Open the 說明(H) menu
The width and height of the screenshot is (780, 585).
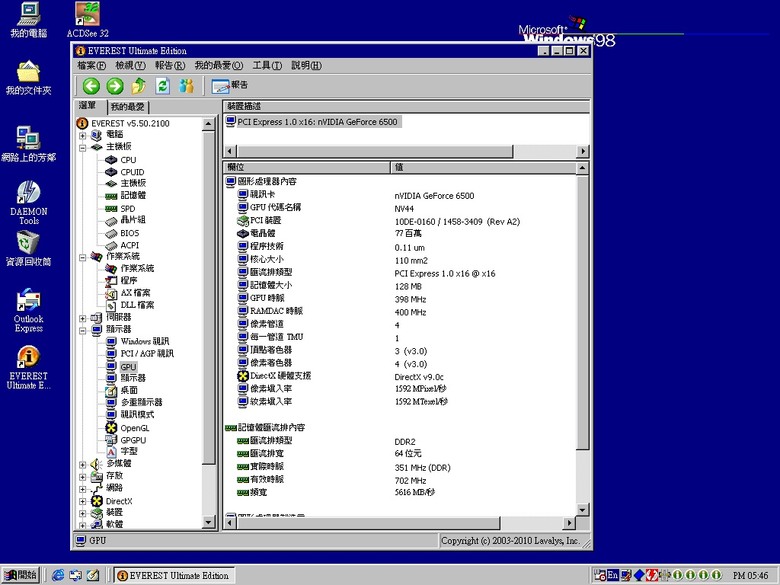[306, 65]
